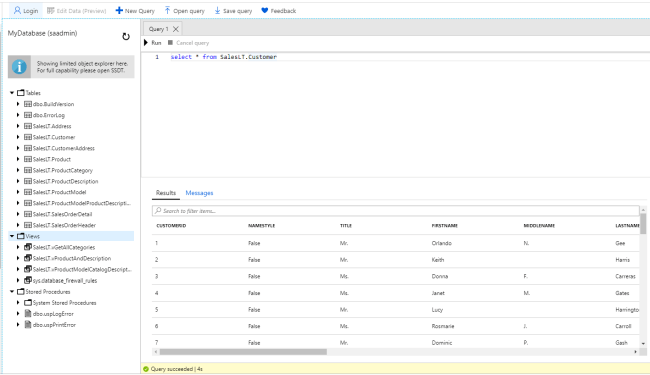Click the 'Carreras' last name cell
Image resolution: width=650 pixels, height=375 pixels.
(x=626, y=276)
